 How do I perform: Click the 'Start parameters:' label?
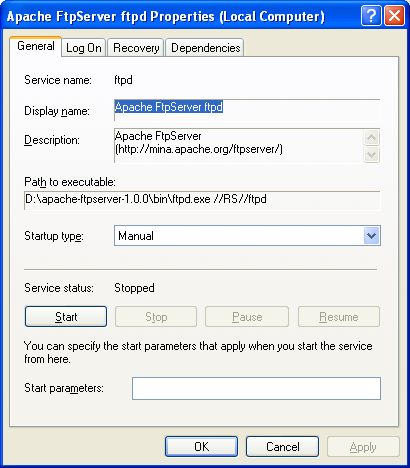64,388
